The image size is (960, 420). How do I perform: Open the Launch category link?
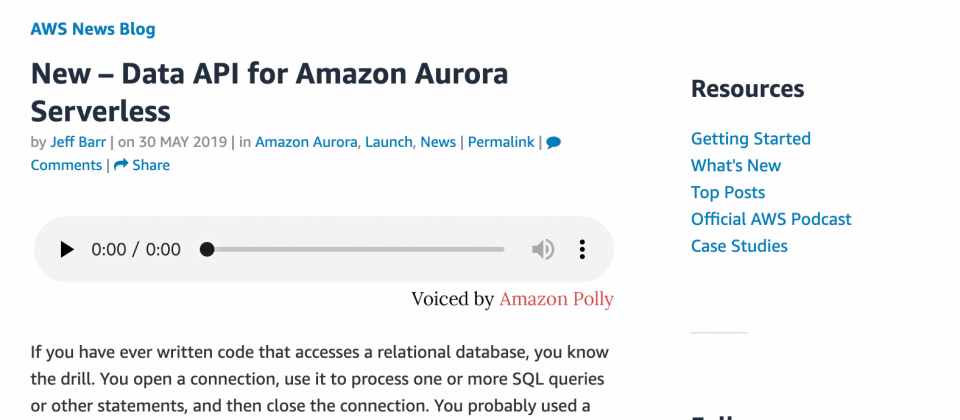(388, 142)
